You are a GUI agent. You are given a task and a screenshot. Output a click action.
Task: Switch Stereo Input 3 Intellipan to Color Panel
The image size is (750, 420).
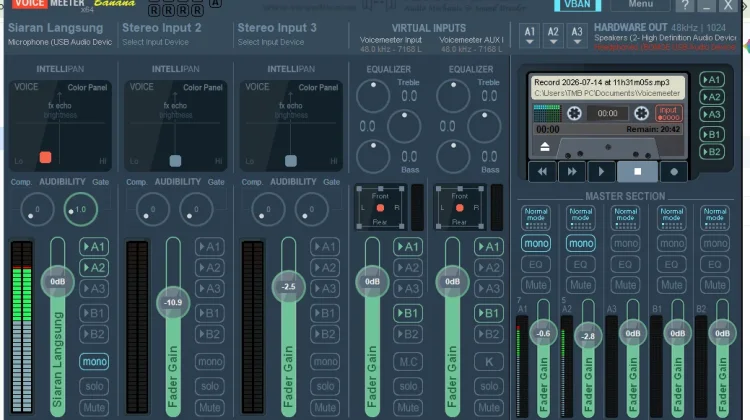(318, 88)
